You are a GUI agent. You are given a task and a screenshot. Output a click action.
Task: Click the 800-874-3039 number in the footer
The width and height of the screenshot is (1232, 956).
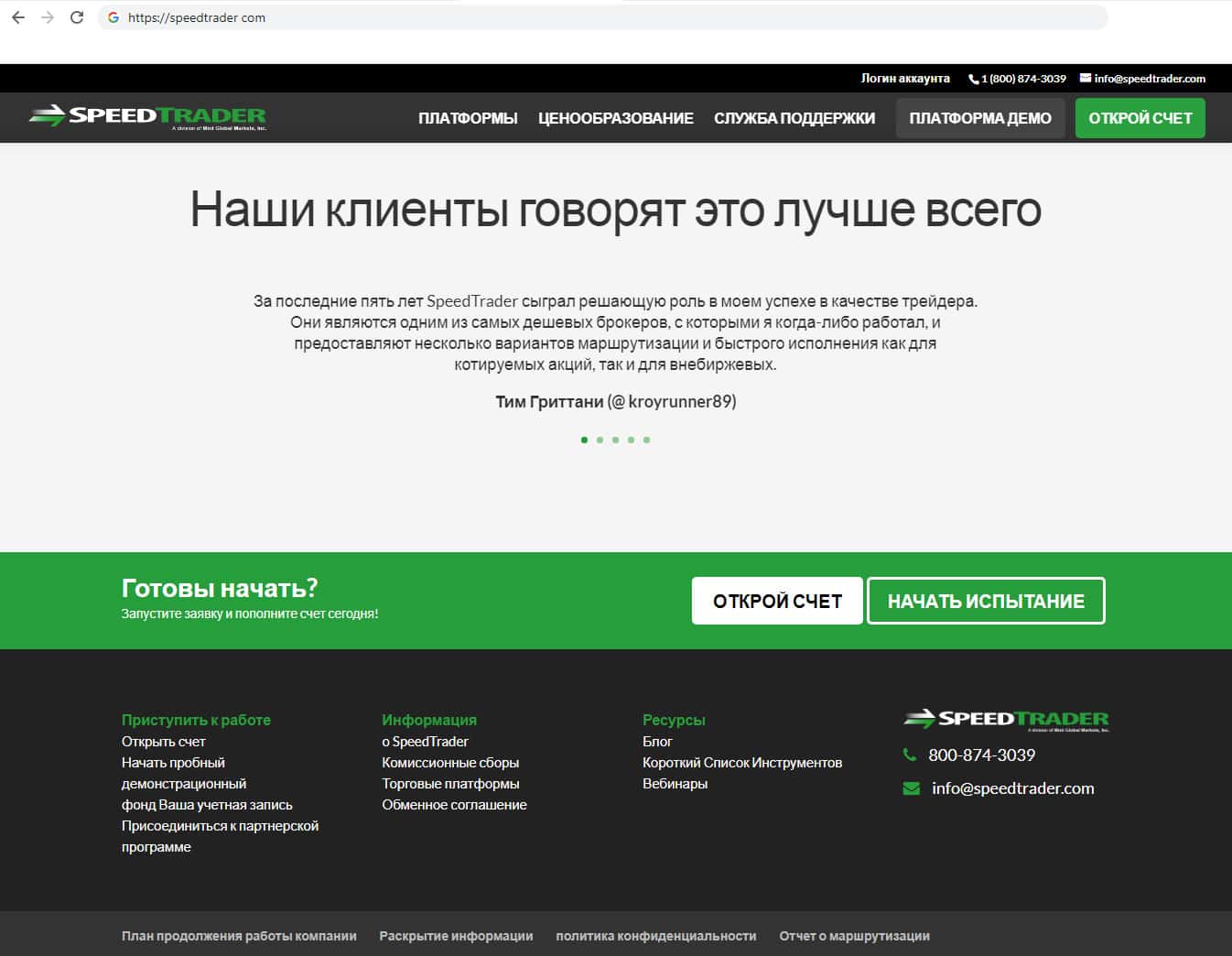coord(981,755)
